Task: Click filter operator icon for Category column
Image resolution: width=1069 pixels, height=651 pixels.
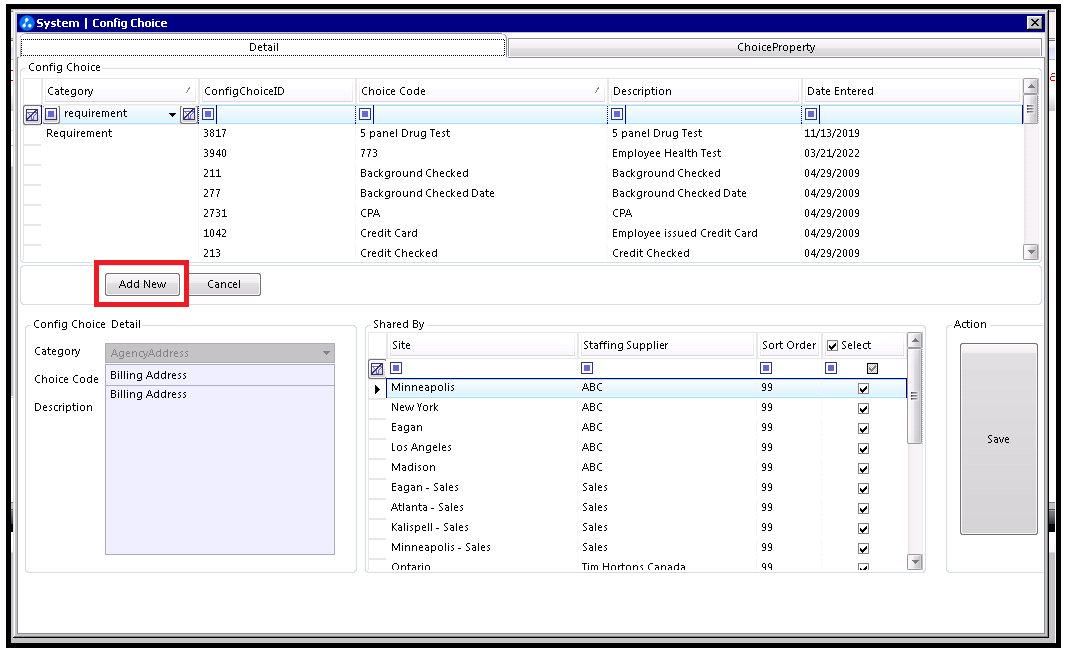Action: pyautogui.click(x=51, y=114)
